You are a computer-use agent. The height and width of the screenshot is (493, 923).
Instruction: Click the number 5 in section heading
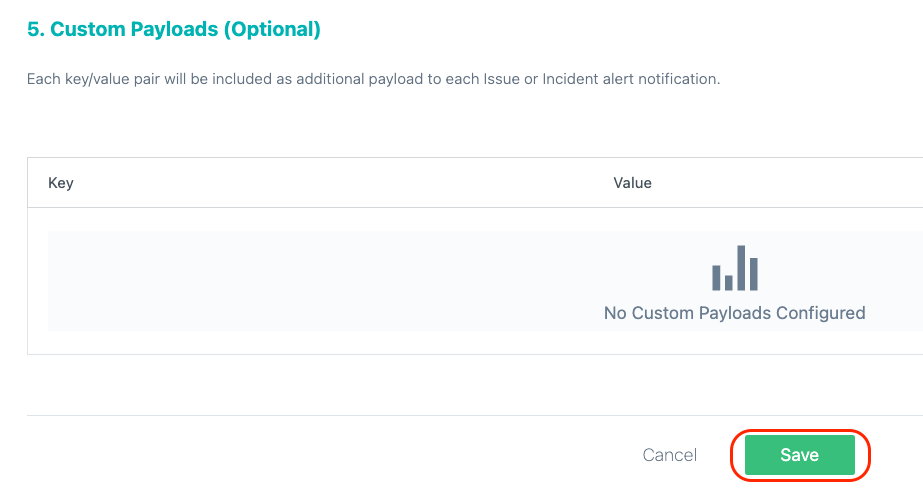tap(33, 29)
